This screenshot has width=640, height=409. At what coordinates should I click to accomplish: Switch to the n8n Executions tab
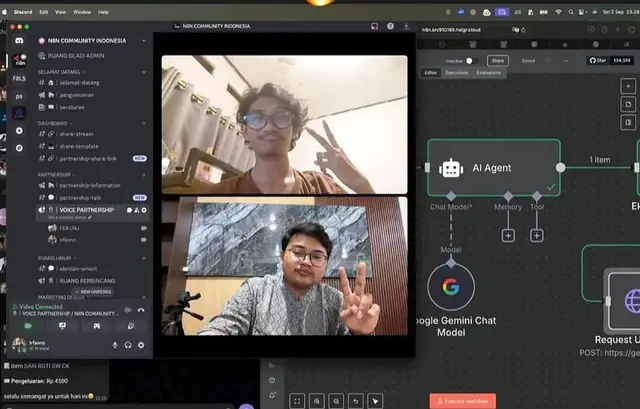(x=456, y=73)
